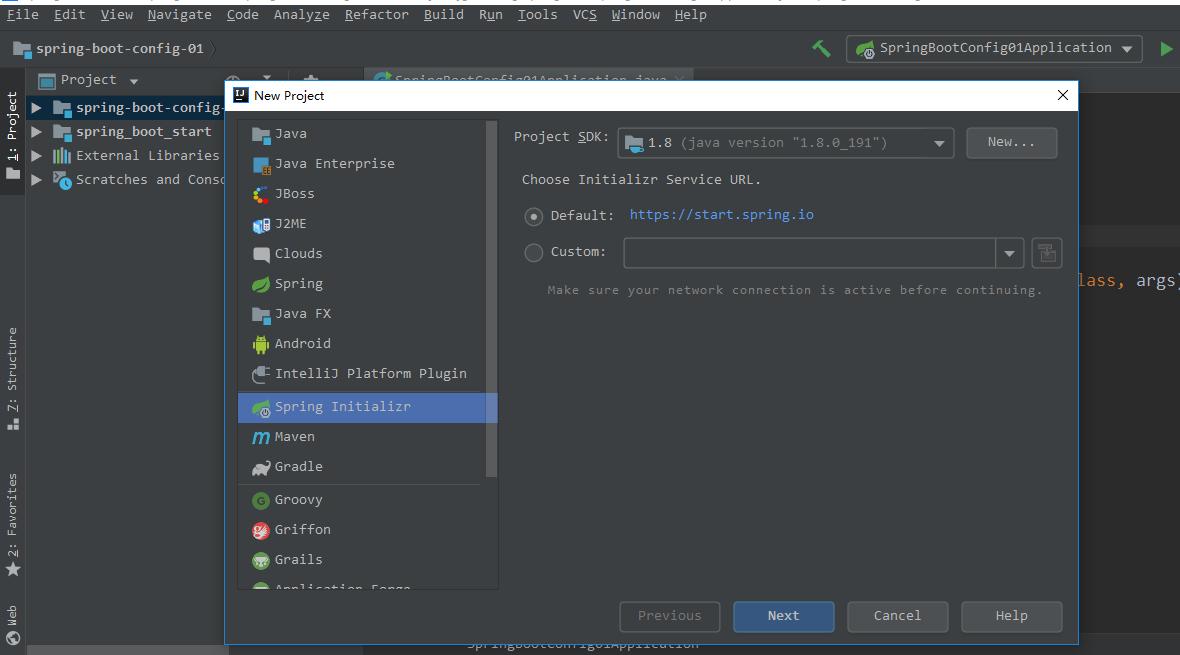This screenshot has height=655, width=1180.
Task: Open the Build menu
Action: pos(443,15)
